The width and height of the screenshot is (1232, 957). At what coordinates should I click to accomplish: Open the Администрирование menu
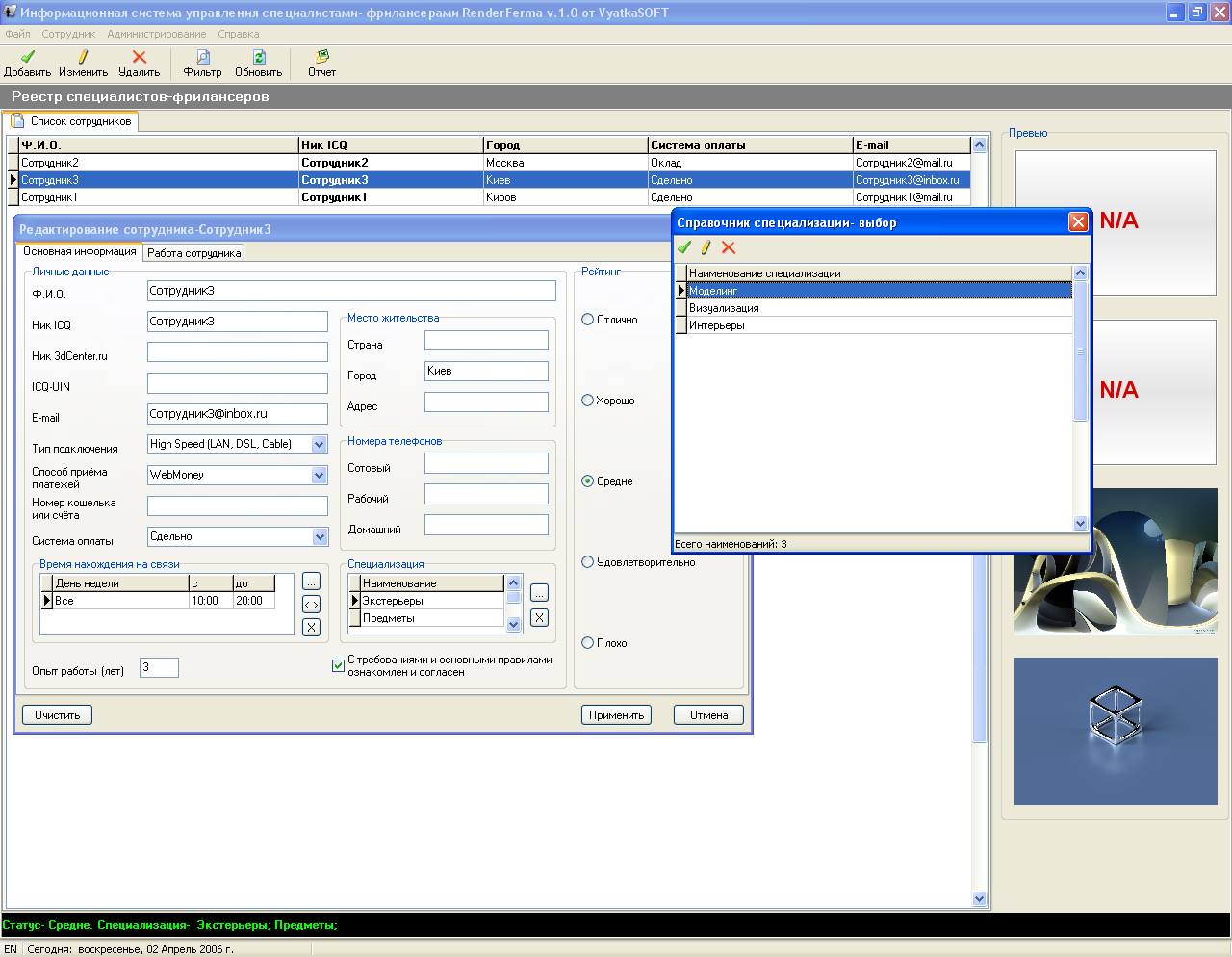(157, 34)
